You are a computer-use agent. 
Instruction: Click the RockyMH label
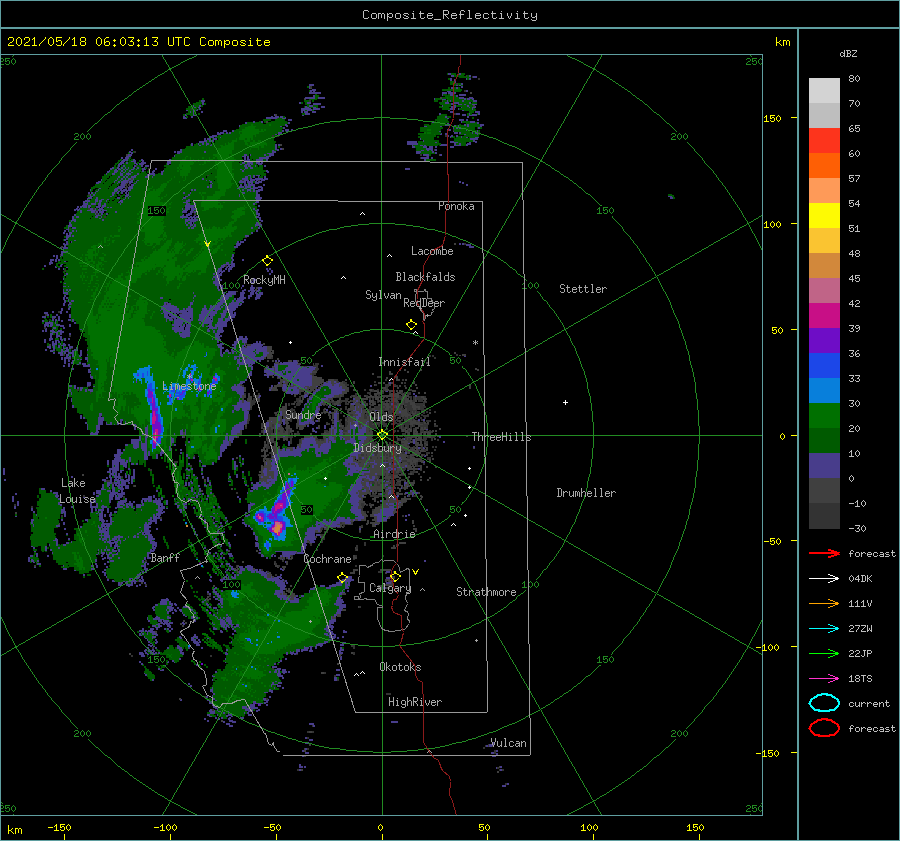point(264,280)
